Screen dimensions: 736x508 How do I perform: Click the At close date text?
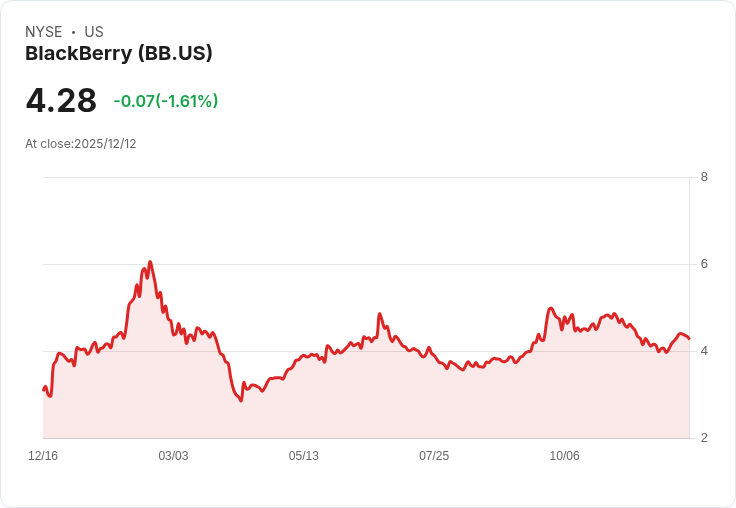click(81, 144)
